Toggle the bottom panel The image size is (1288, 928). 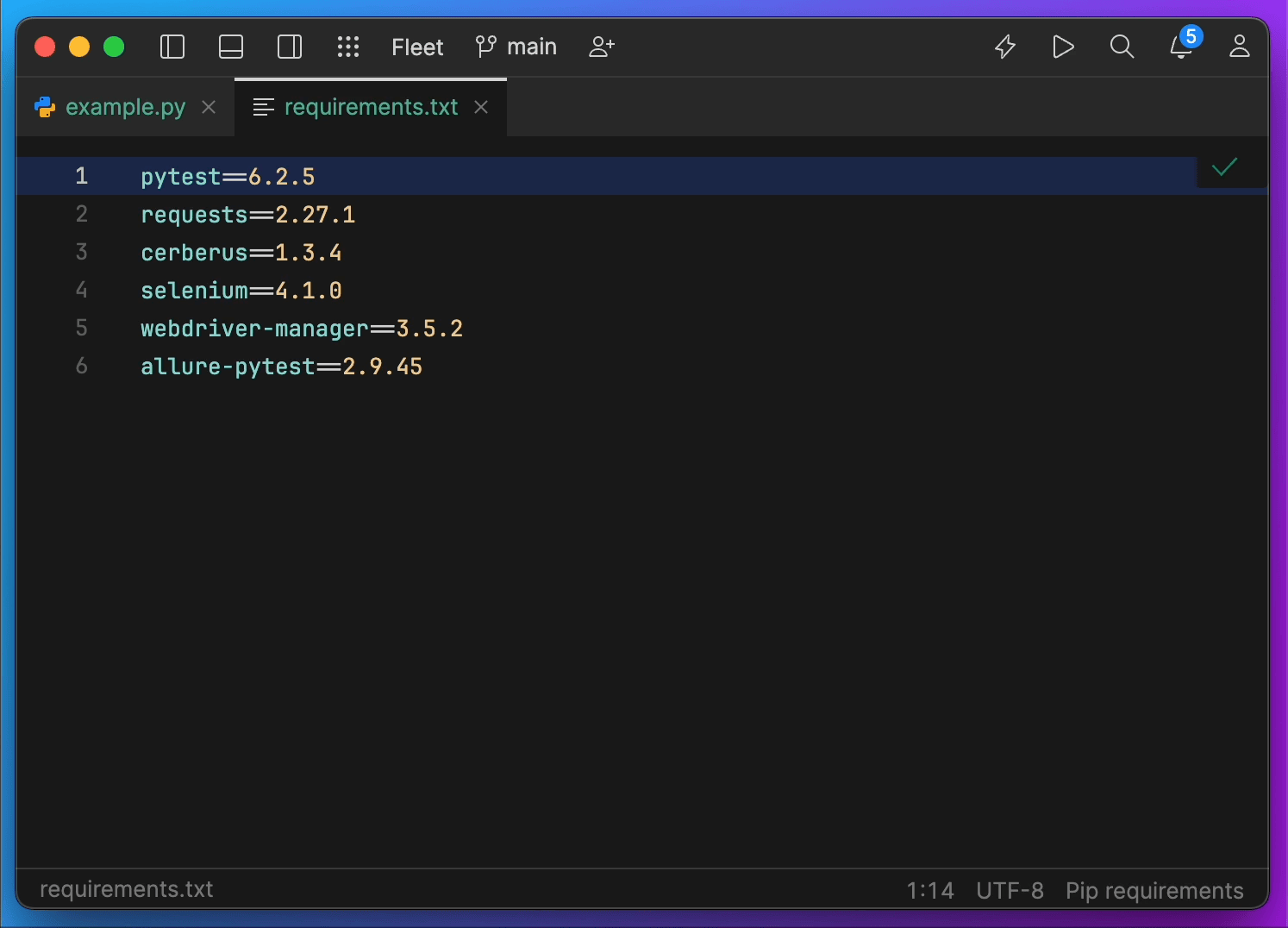[x=231, y=47]
